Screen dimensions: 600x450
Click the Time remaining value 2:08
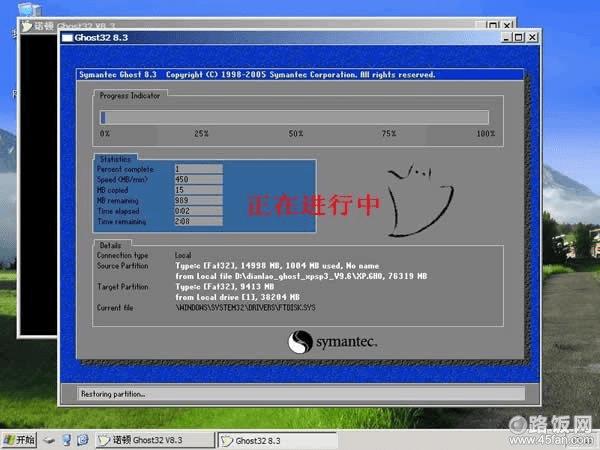click(199, 221)
